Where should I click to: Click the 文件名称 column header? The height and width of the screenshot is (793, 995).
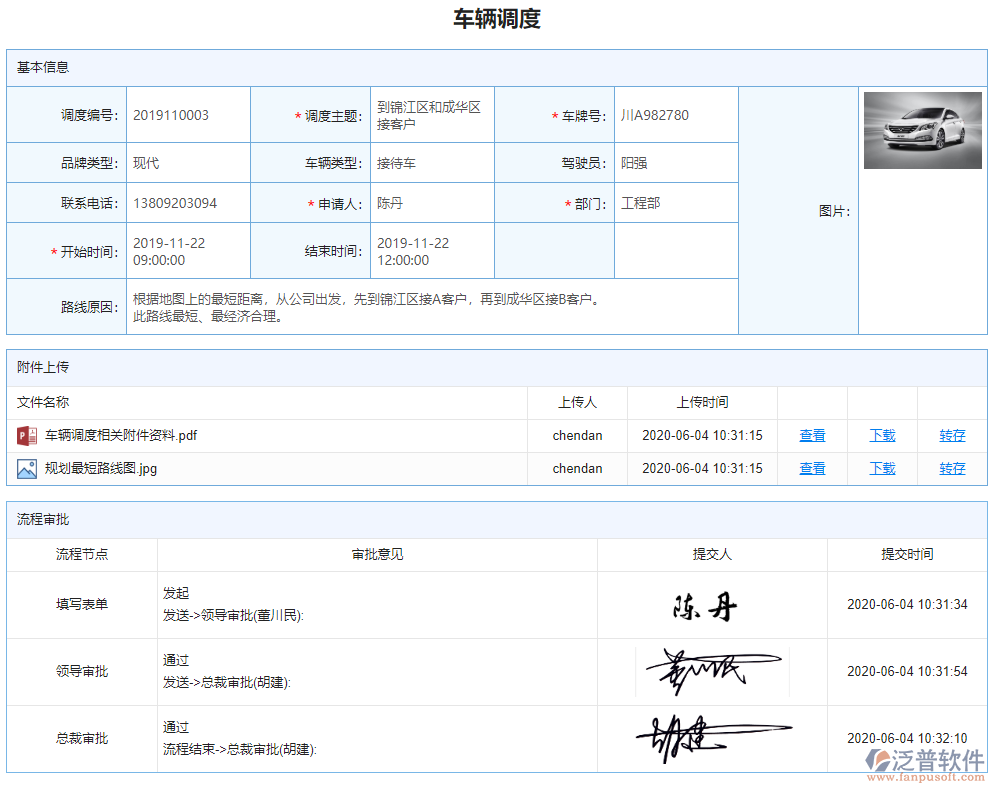(x=42, y=403)
